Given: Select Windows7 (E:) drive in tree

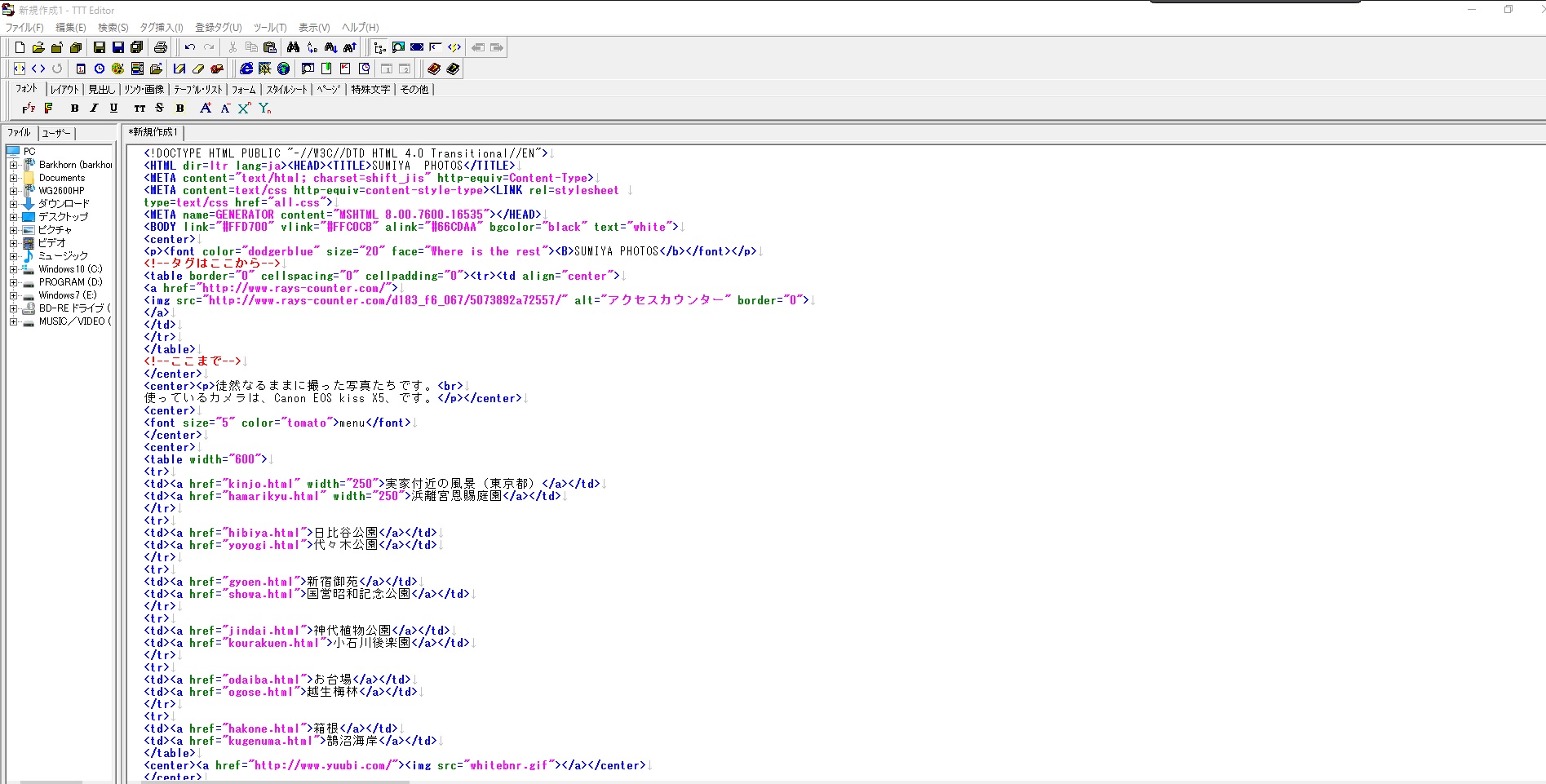Looking at the screenshot, I should [x=68, y=295].
